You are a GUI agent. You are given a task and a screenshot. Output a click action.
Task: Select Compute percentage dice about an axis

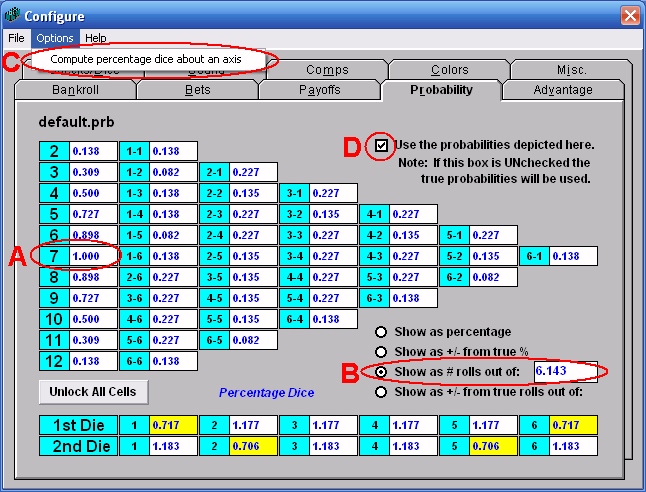tap(145, 60)
